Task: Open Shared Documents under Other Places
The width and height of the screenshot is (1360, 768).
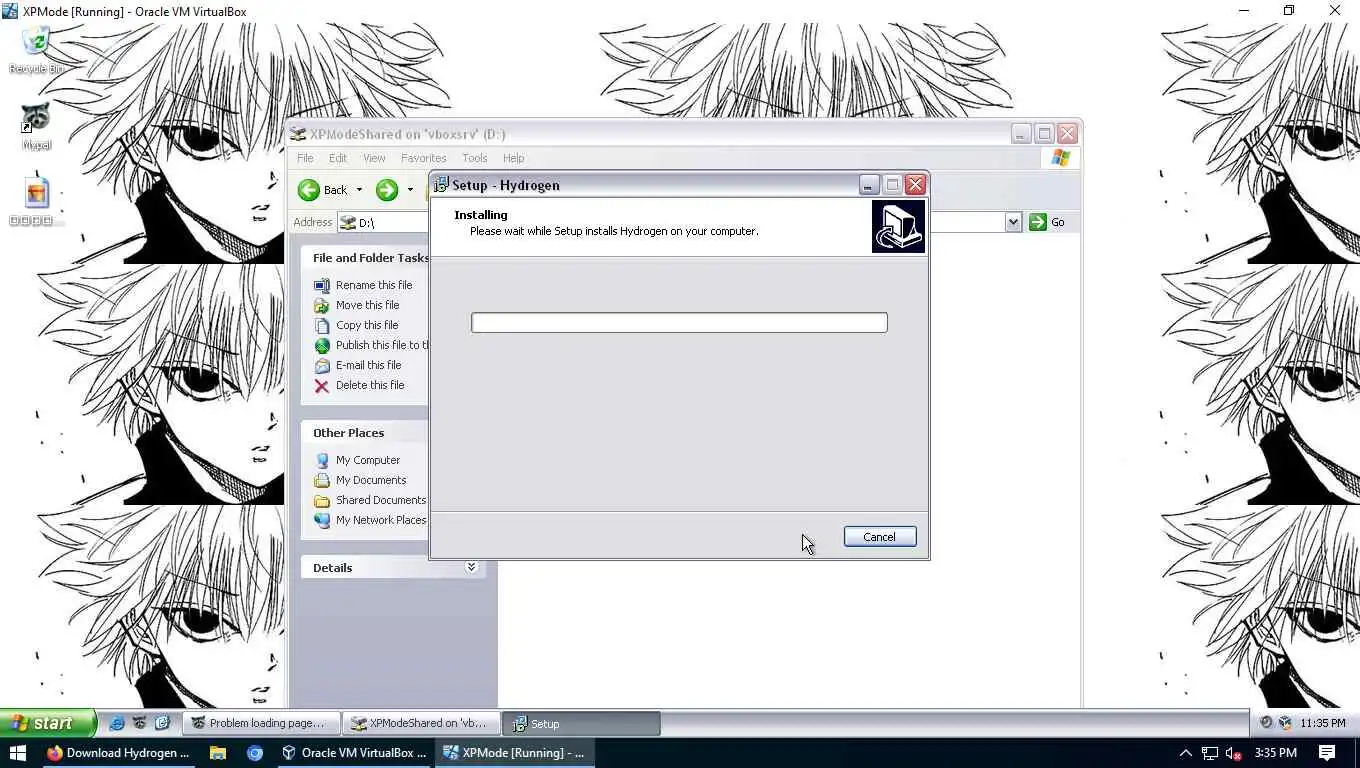Action: tap(381, 500)
